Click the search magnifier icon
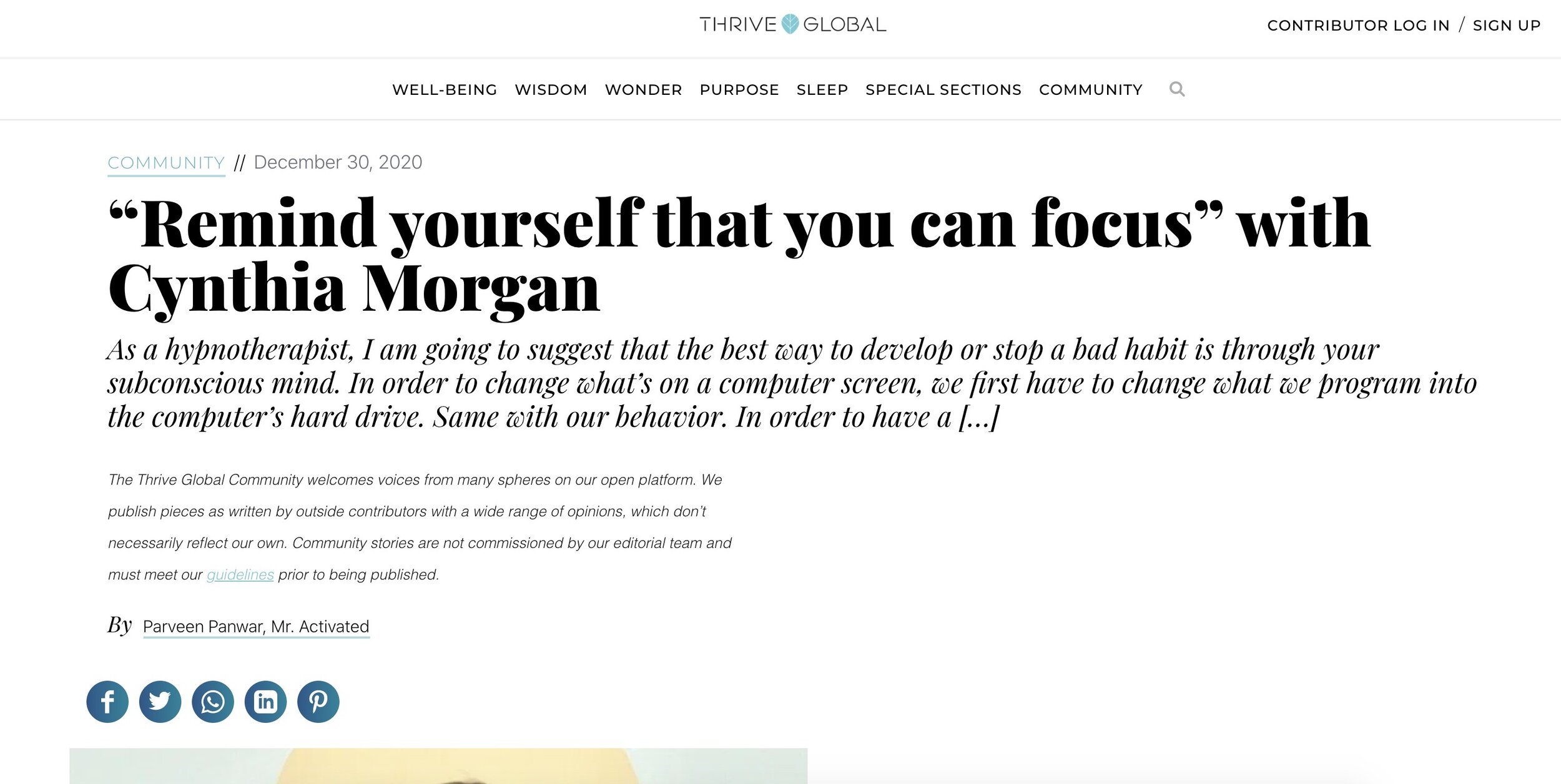1561x784 pixels. pos(1178,88)
